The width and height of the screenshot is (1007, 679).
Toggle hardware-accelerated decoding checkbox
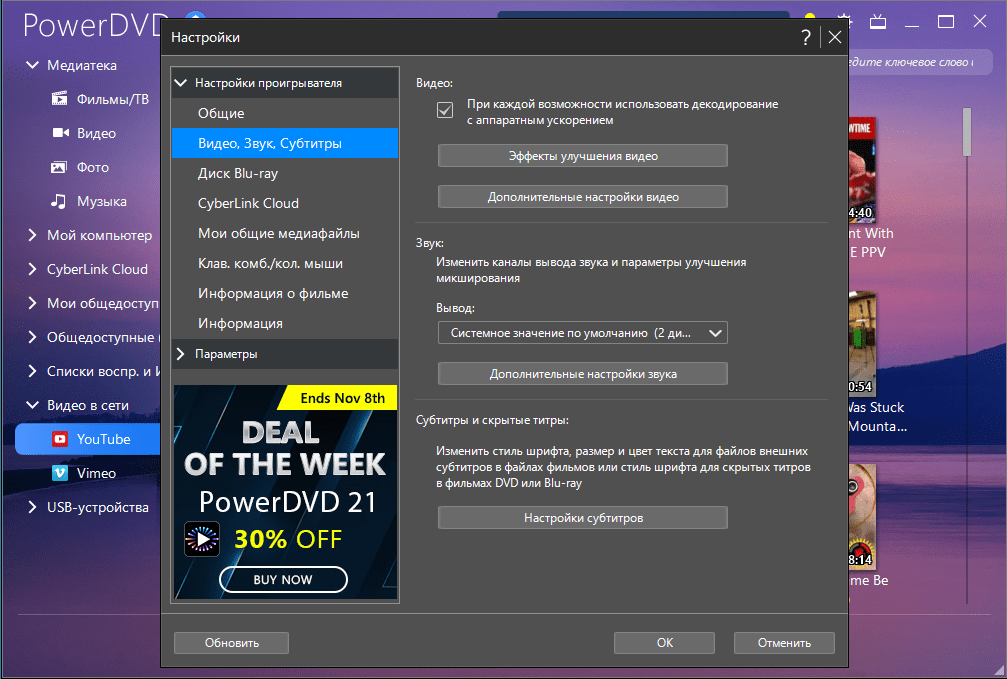click(x=445, y=110)
